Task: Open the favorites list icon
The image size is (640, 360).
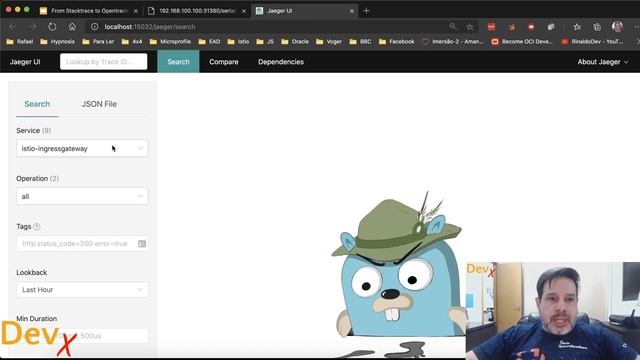Action: click(x=577, y=27)
